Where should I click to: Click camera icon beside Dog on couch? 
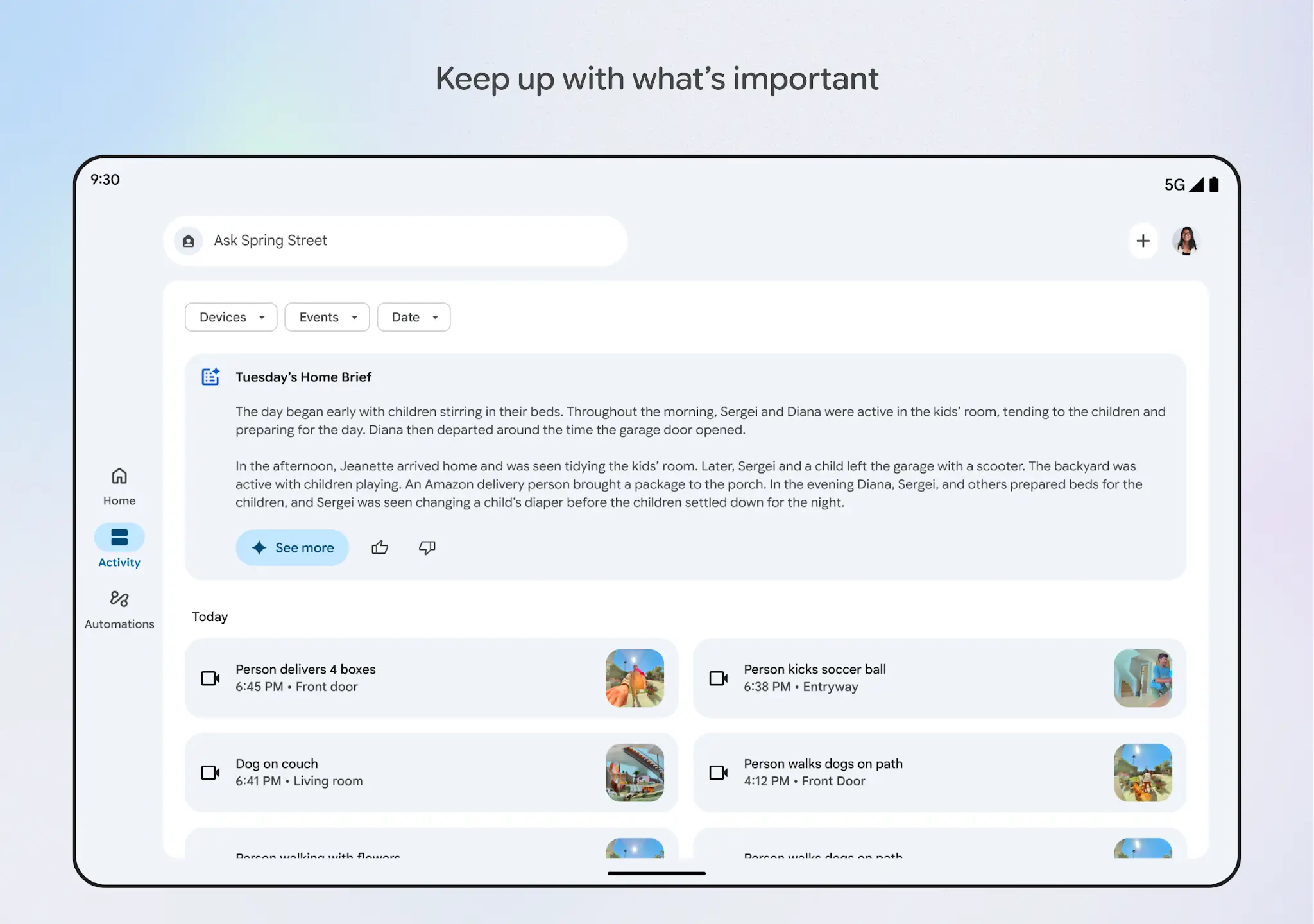coord(210,773)
